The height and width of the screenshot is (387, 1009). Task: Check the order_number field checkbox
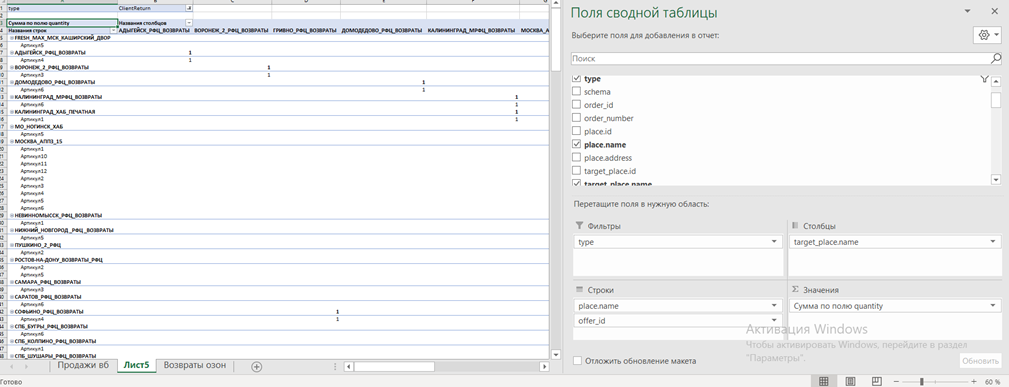(x=577, y=118)
